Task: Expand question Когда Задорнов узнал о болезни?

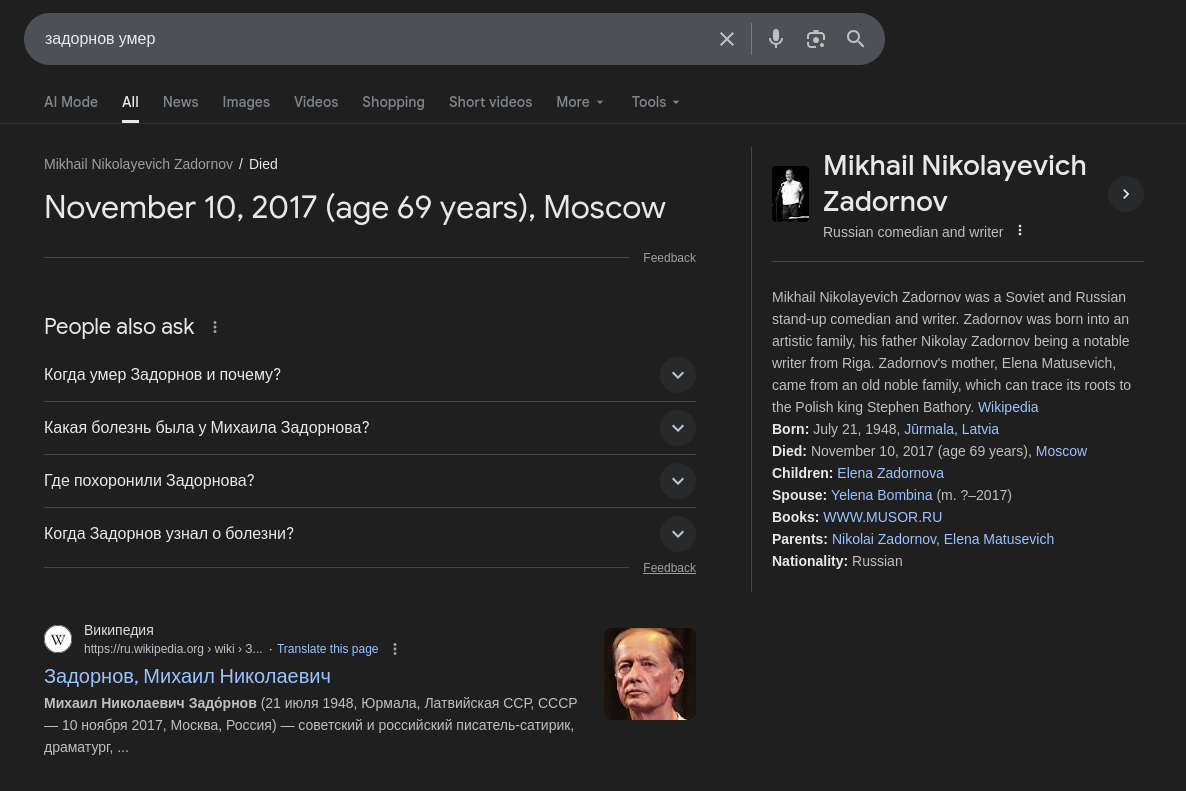Action: [370, 534]
